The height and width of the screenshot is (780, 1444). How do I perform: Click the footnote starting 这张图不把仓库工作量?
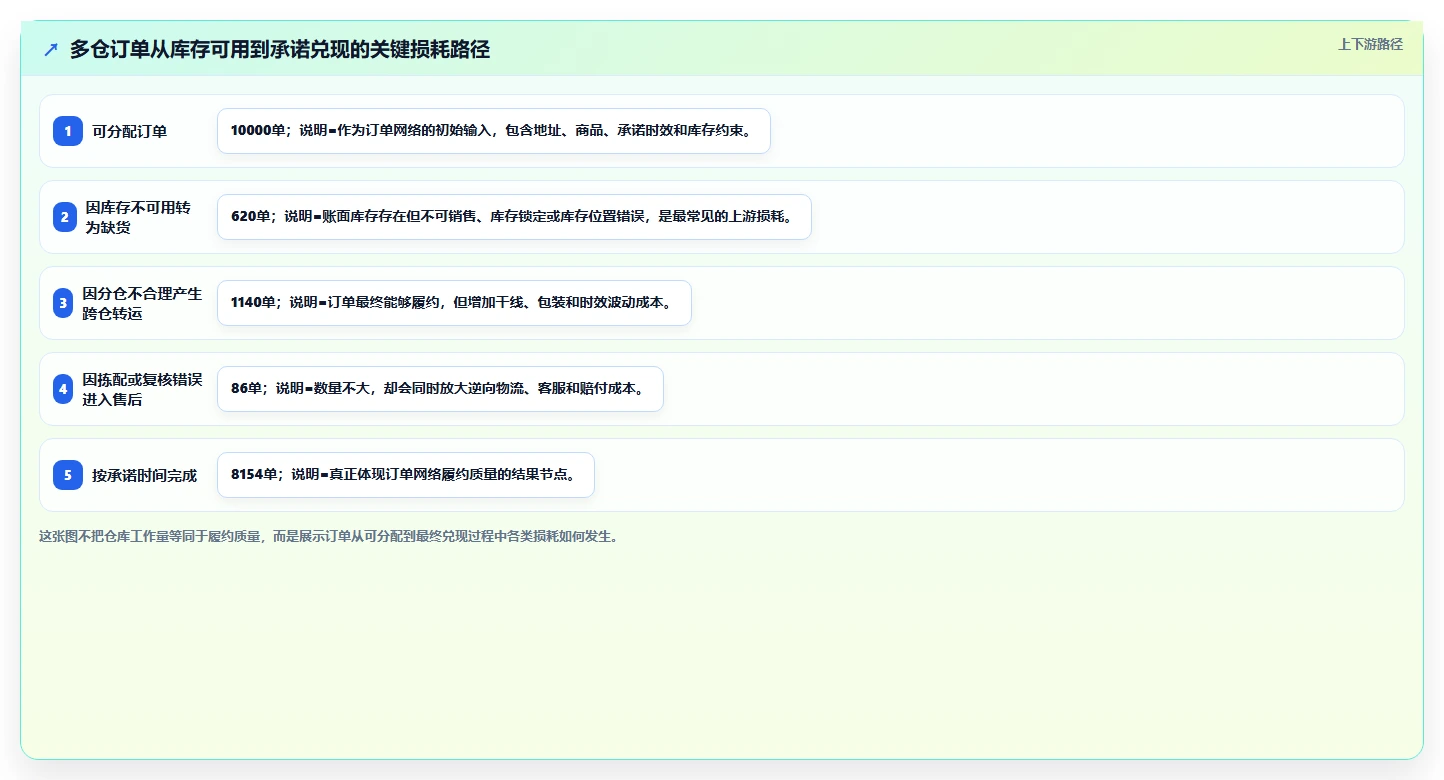[328, 536]
